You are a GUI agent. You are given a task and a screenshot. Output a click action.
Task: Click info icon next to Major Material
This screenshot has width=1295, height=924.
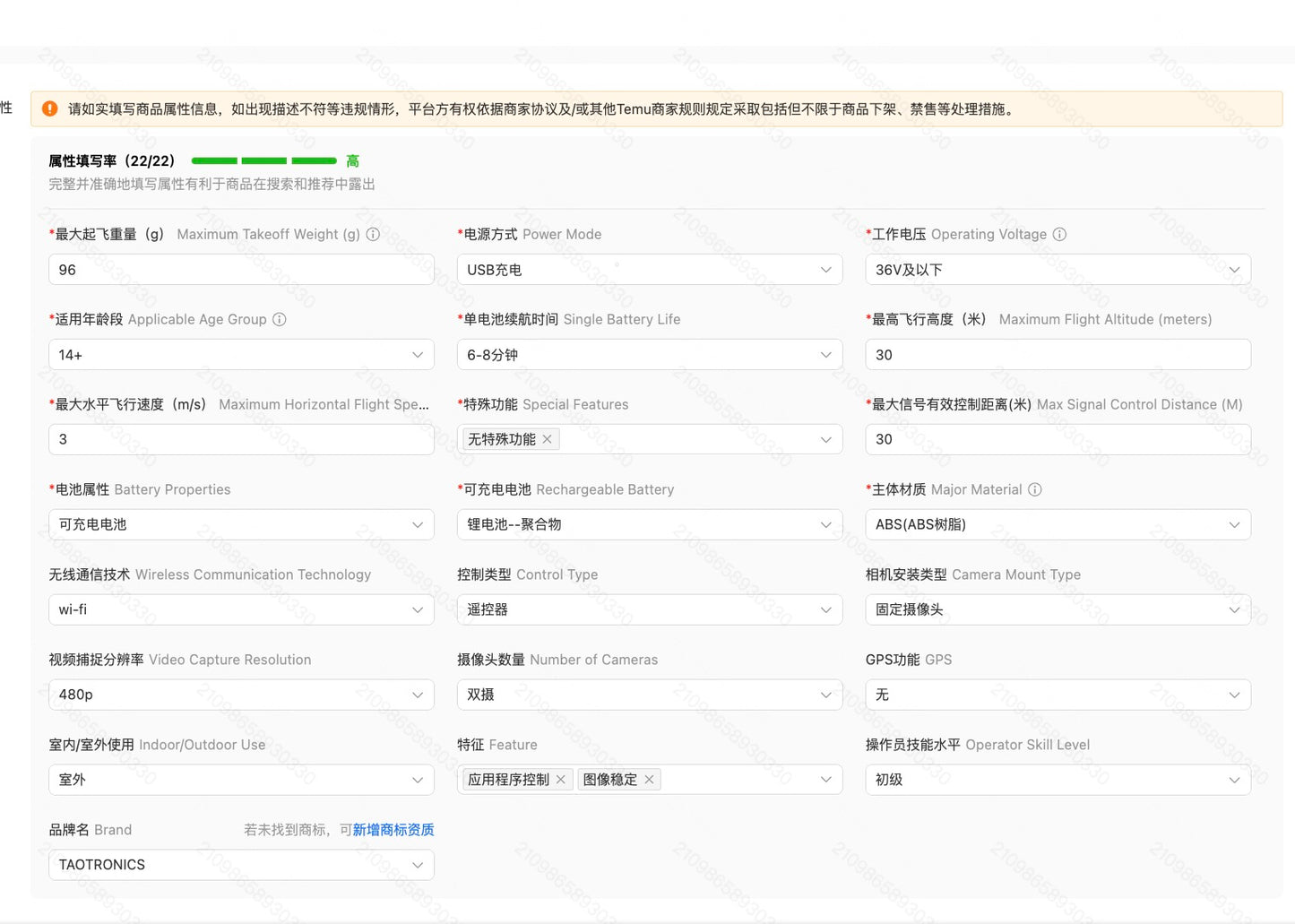(1035, 489)
